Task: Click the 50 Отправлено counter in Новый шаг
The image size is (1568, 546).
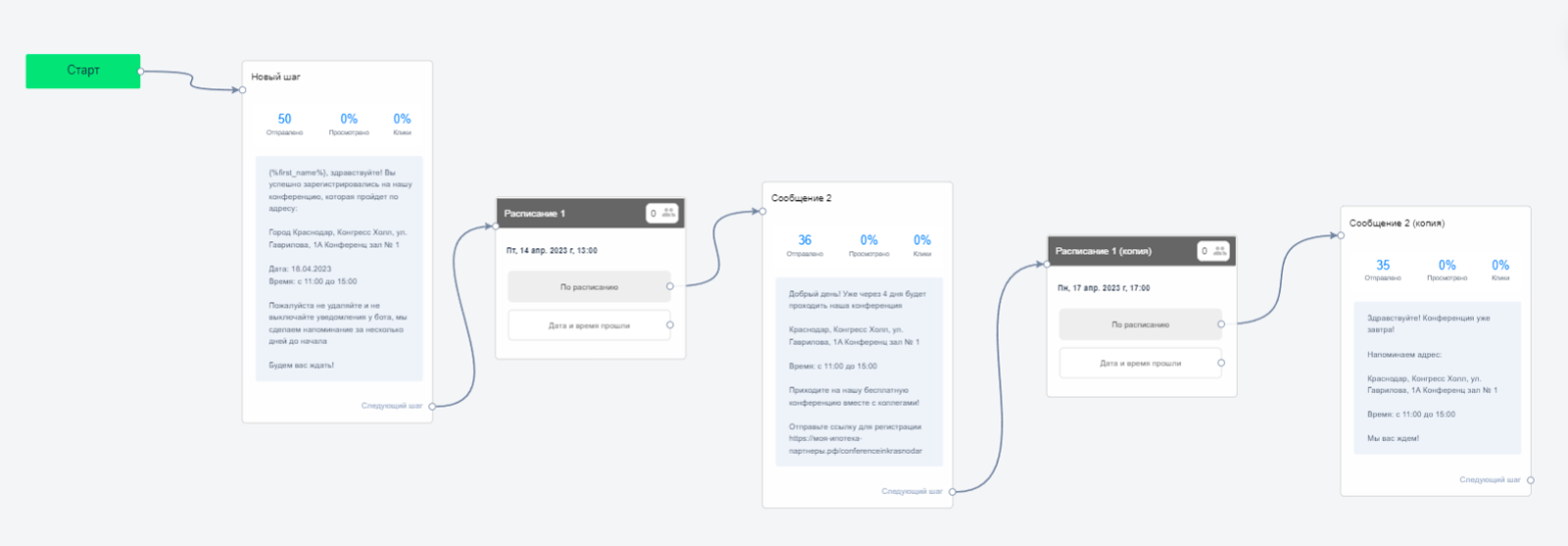Action: [x=284, y=124]
